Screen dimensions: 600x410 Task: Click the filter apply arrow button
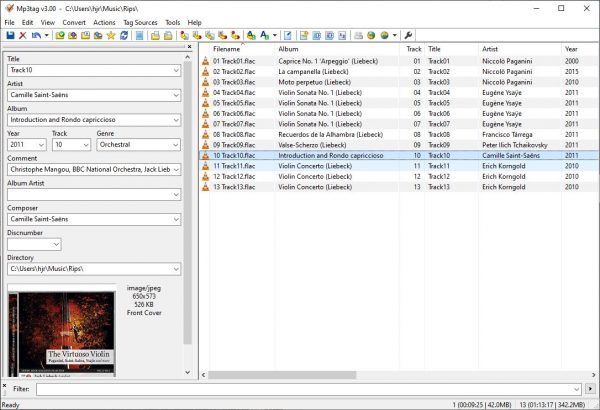(590, 389)
